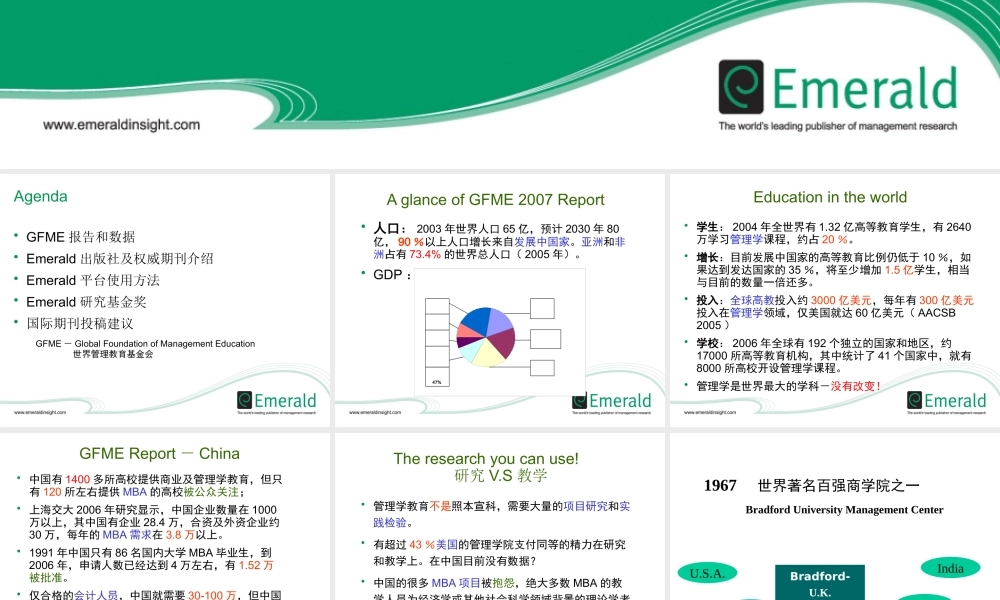The width and height of the screenshot is (1000, 600).
Task: Open the 'GFME Report – China' slide
Action: (x=165, y=516)
